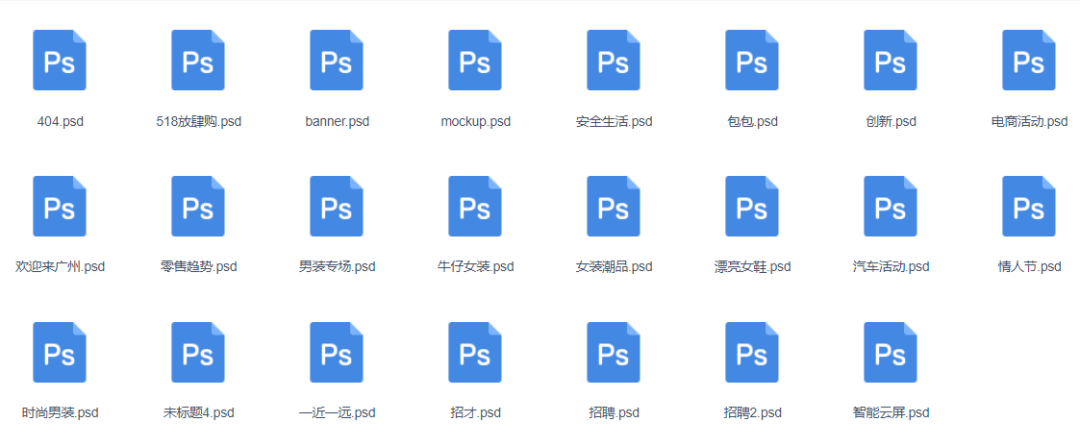Choose the 安全生活.psd file icon
The height and width of the screenshot is (447, 1080).
point(614,60)
